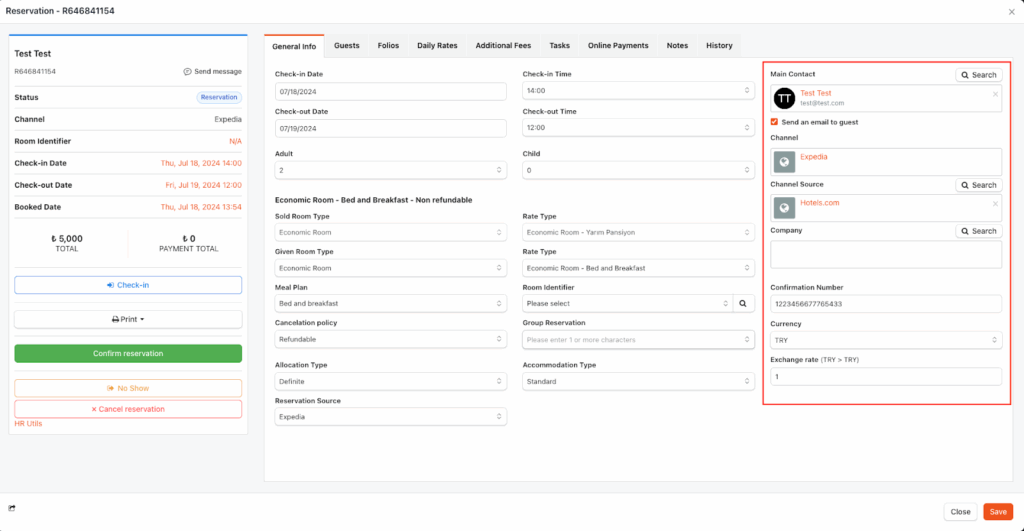Switch to the Daily Rates tab

pyautogui.click(x=437, y=45)
